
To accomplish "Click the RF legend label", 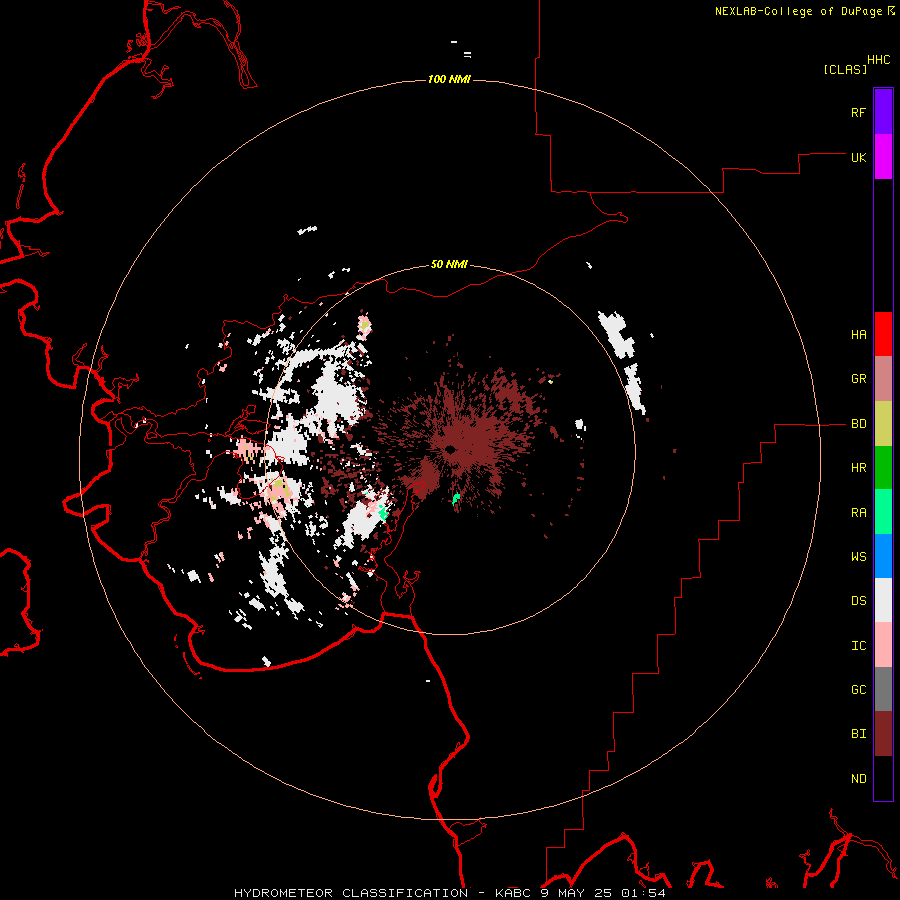I will pyautogui.click(x=858, y=112).
